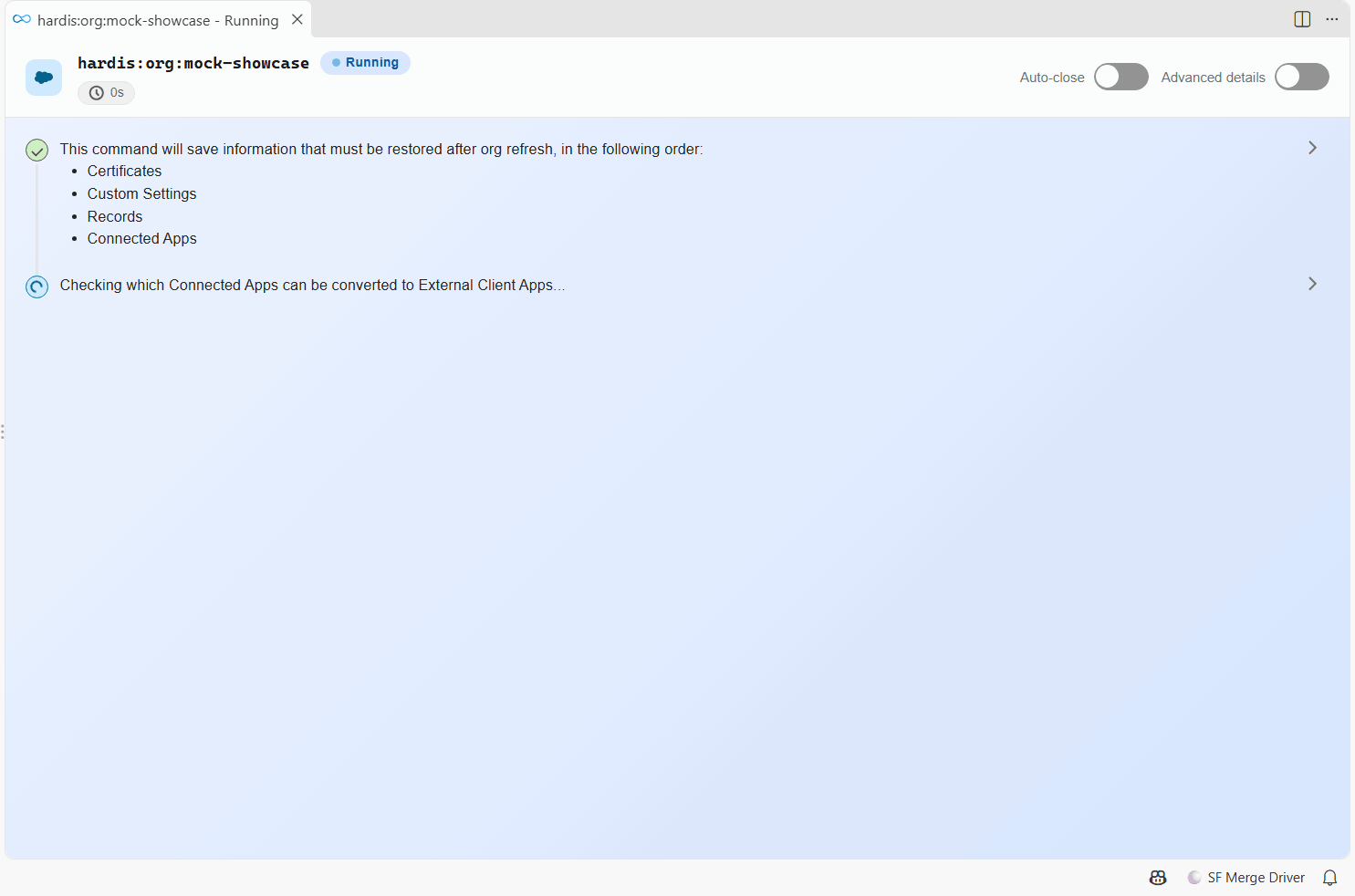Click the Running status badge
This screenshot has width=1355, height=896.
point(365,63)
